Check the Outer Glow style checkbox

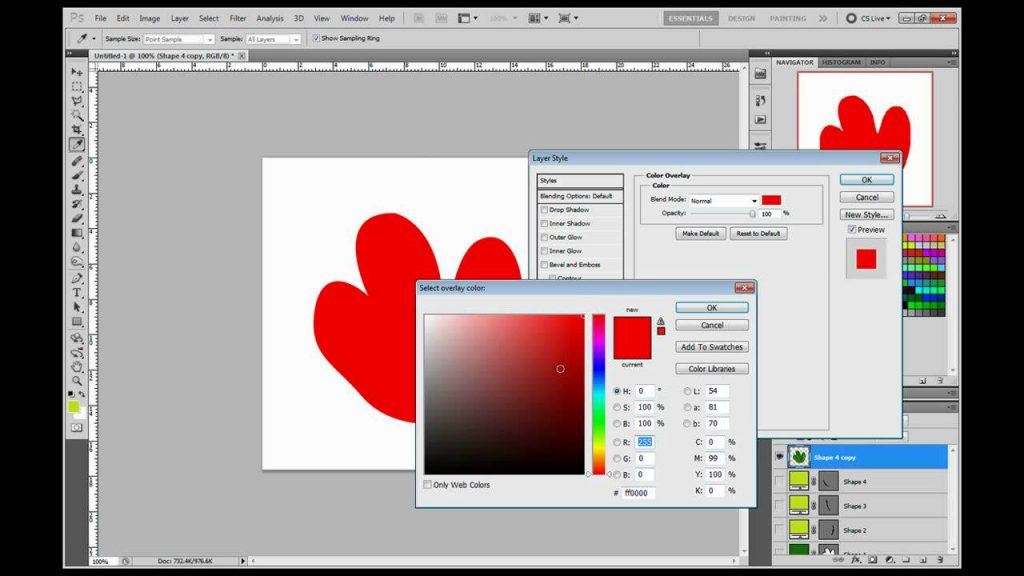(544, 237)
